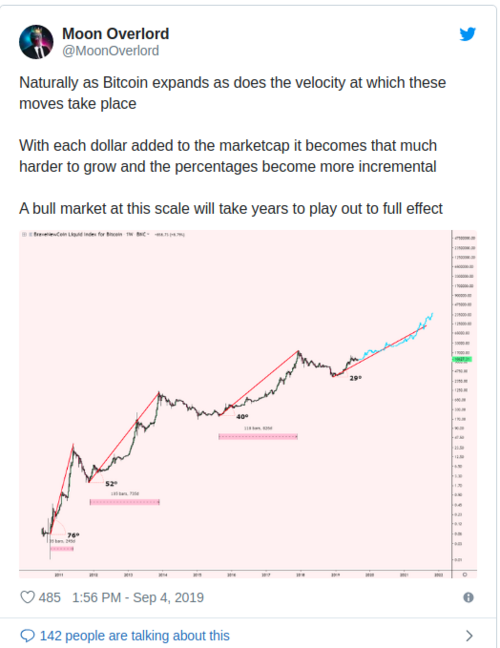Click the Twitter bird logo icon
500x648 pixels.
click(x=467, y=34)
